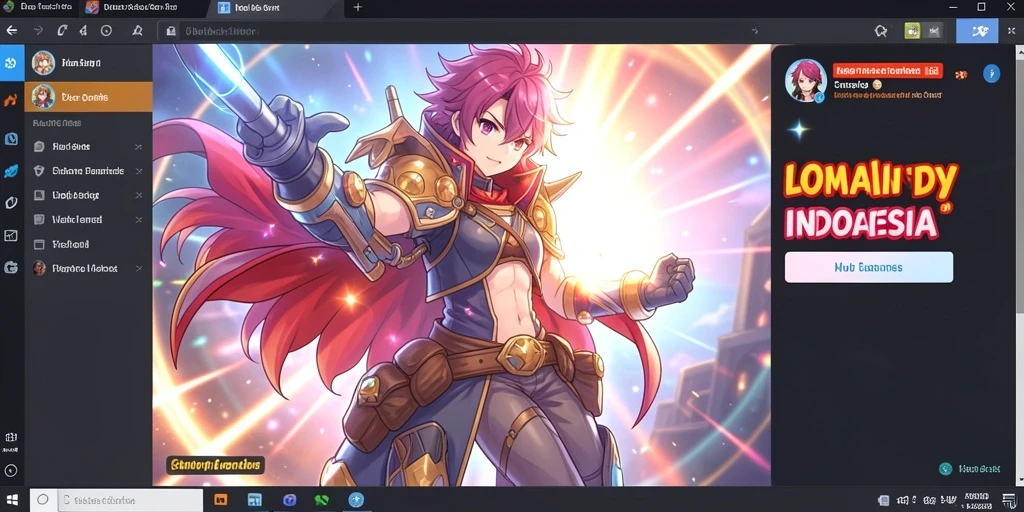Viewport: 1024px width, 512px height.
Task: Close the shield-icon row using its X
Action: tap(138, 171)
